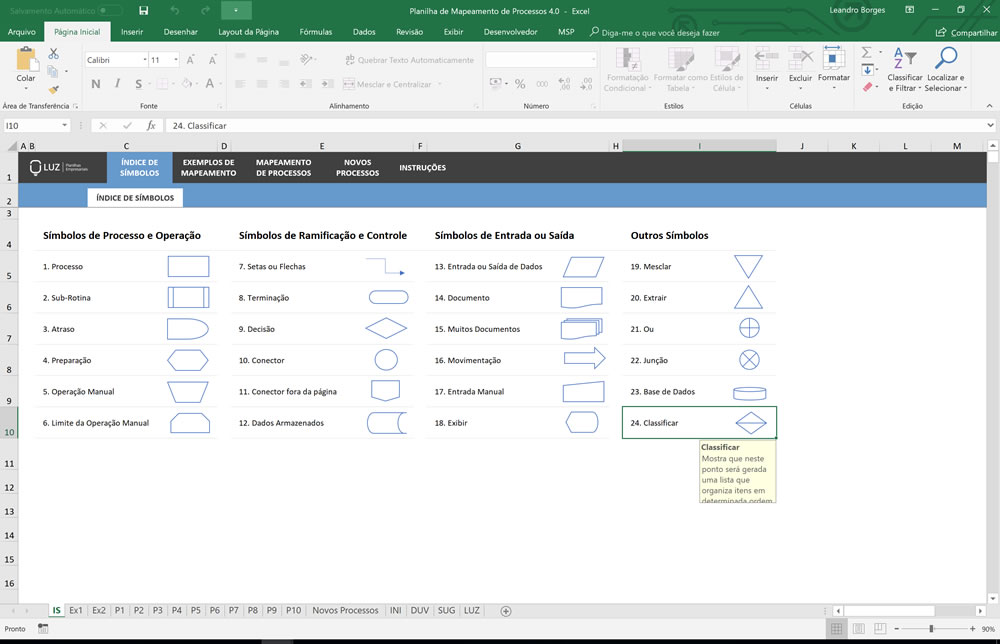
Task: Toggle the Salvamento Automático switch
Action: tap(110, 10)
